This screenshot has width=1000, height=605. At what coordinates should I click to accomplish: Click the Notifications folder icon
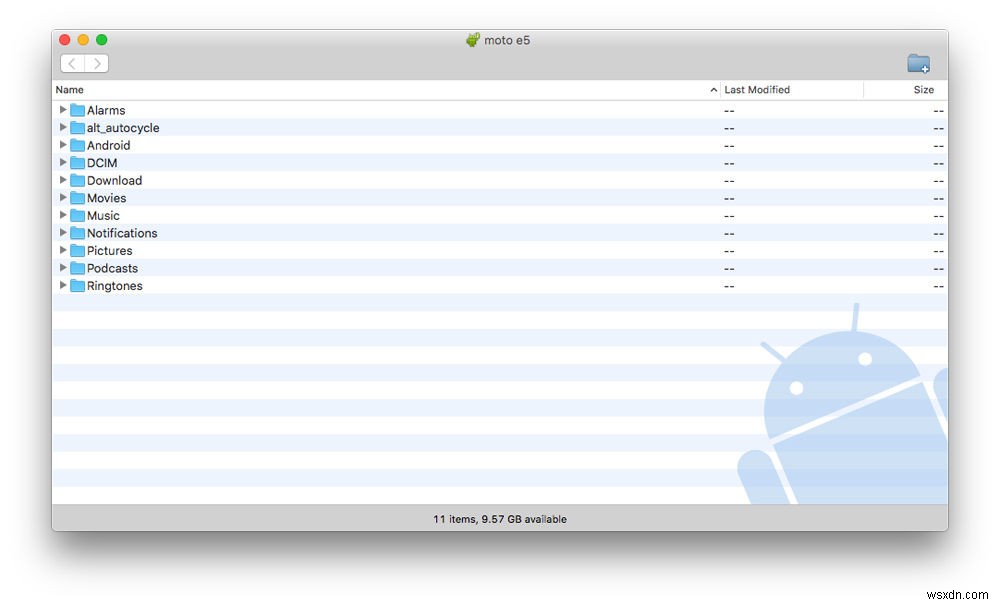pos(77,233)
